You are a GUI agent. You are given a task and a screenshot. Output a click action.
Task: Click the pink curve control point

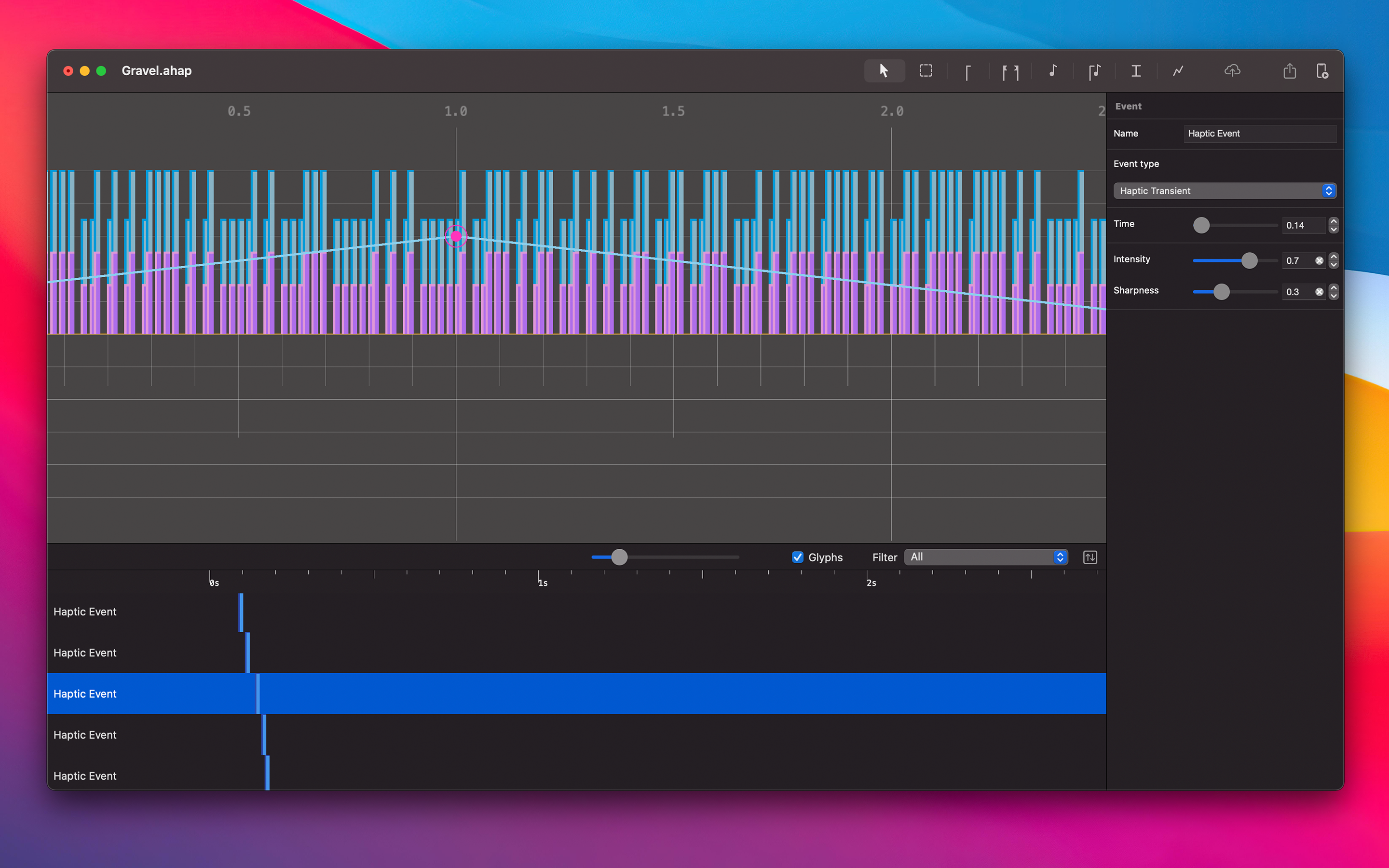[x=456, y=236]
